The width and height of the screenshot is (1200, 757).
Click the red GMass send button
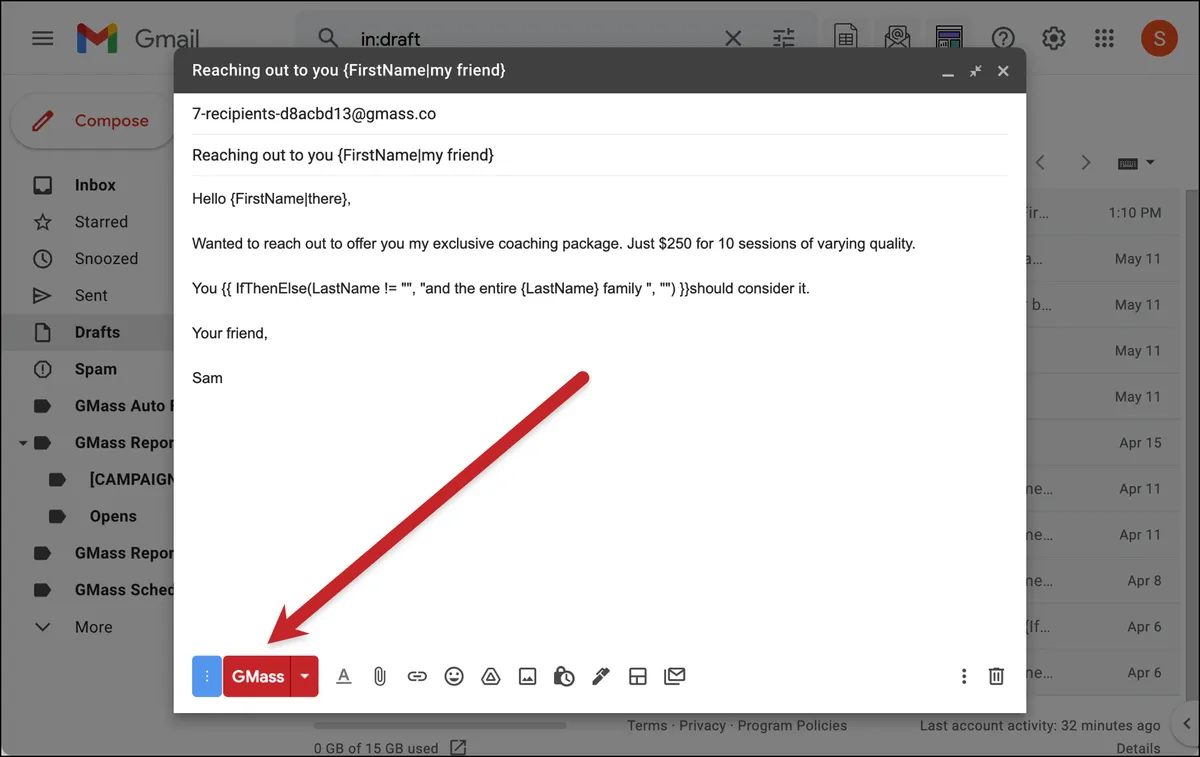tap(257, 677)
